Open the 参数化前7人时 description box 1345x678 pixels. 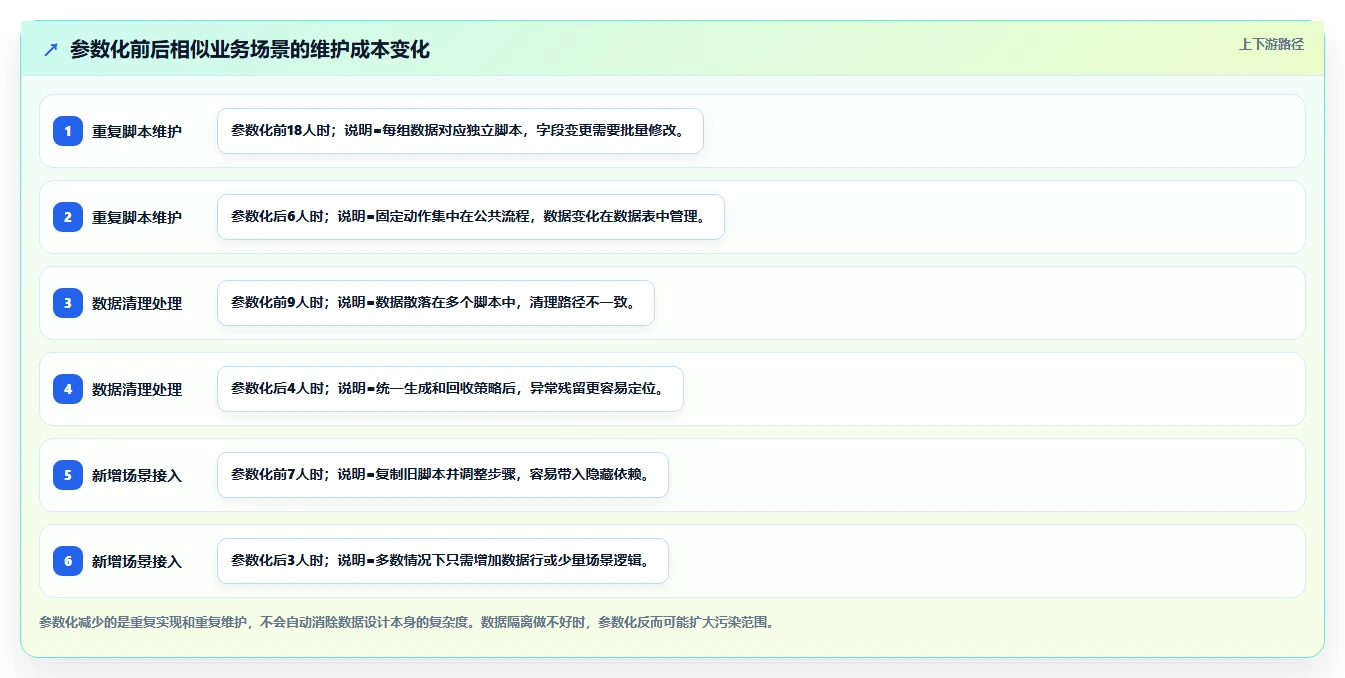click(442, 475)
